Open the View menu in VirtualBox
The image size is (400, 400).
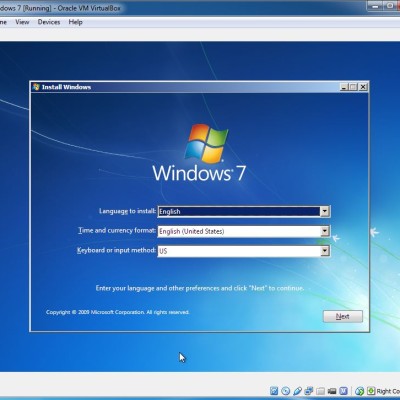[x=22, y=22]
